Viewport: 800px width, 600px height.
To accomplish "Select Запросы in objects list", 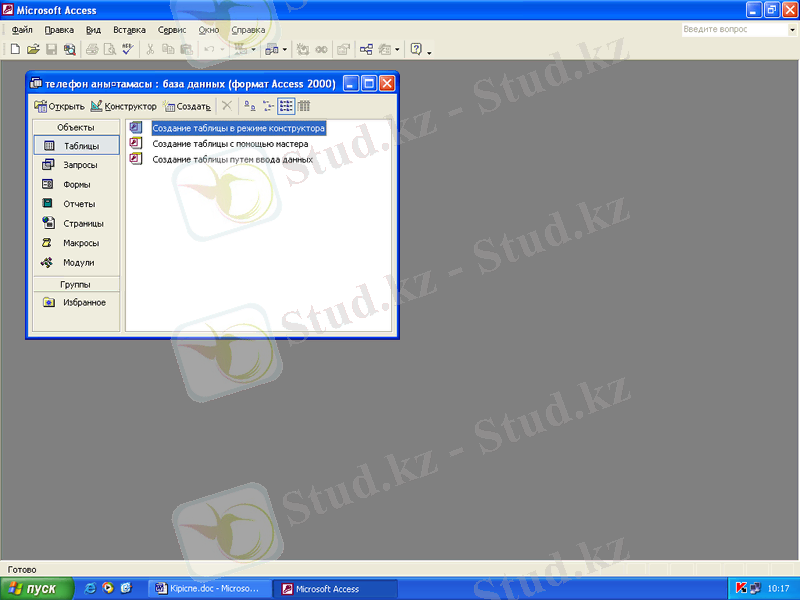I will coord(76,165).
